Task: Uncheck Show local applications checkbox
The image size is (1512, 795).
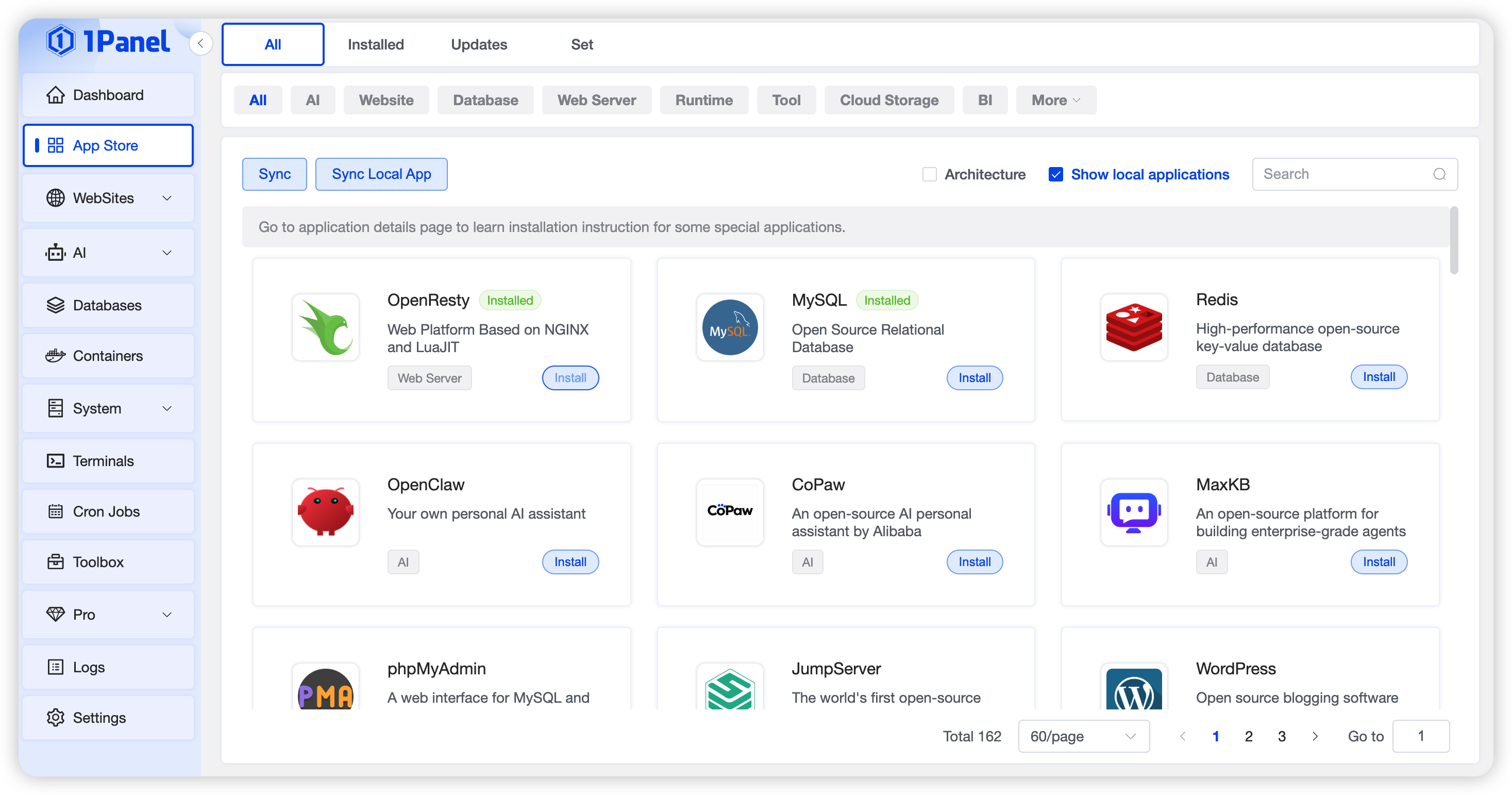Action: [1055, 174]
